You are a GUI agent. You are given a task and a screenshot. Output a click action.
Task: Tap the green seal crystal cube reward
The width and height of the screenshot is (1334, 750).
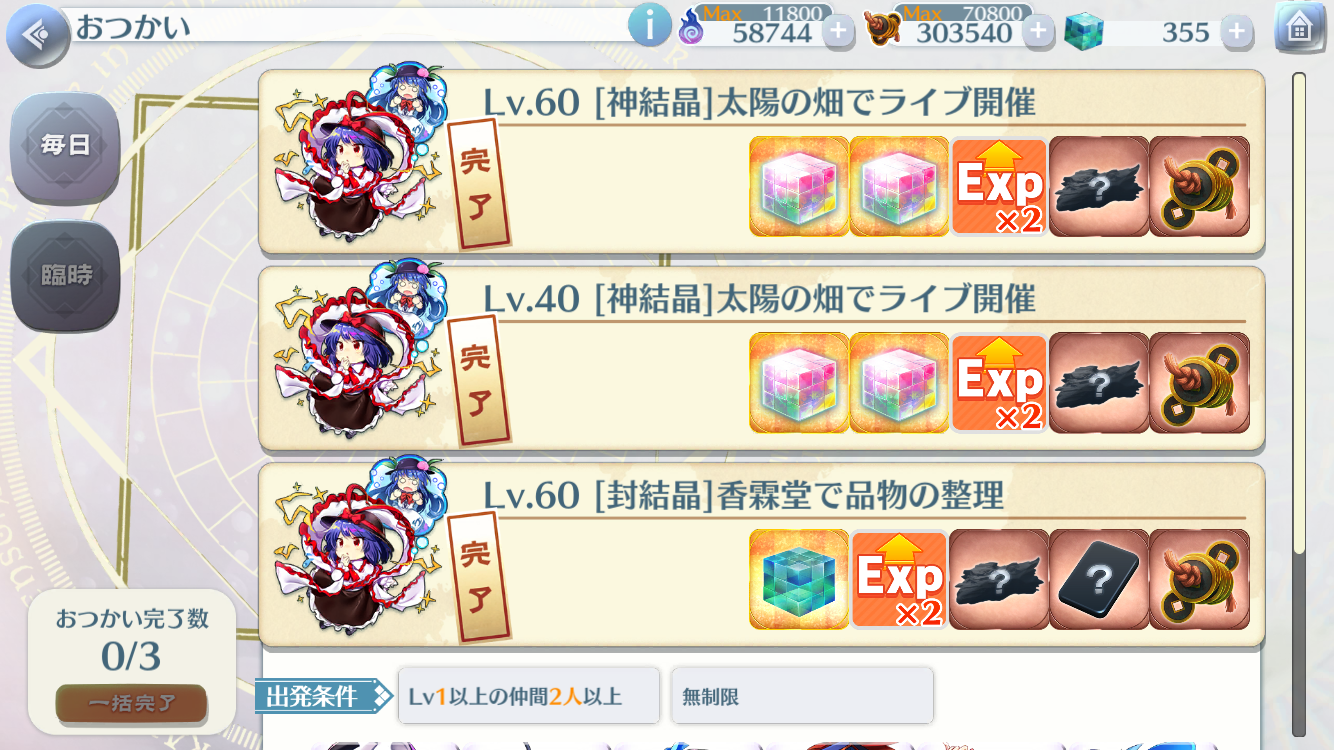pos(799,579)
